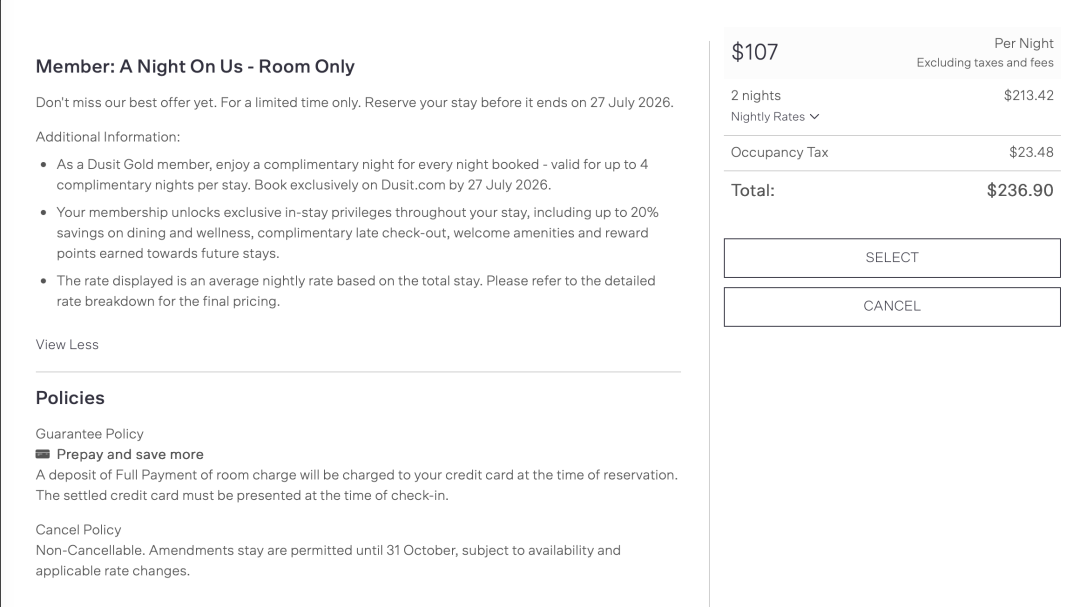Click the Prepay and save more text
Viewport: 1080px width, 607px height.
pos(130,454)
